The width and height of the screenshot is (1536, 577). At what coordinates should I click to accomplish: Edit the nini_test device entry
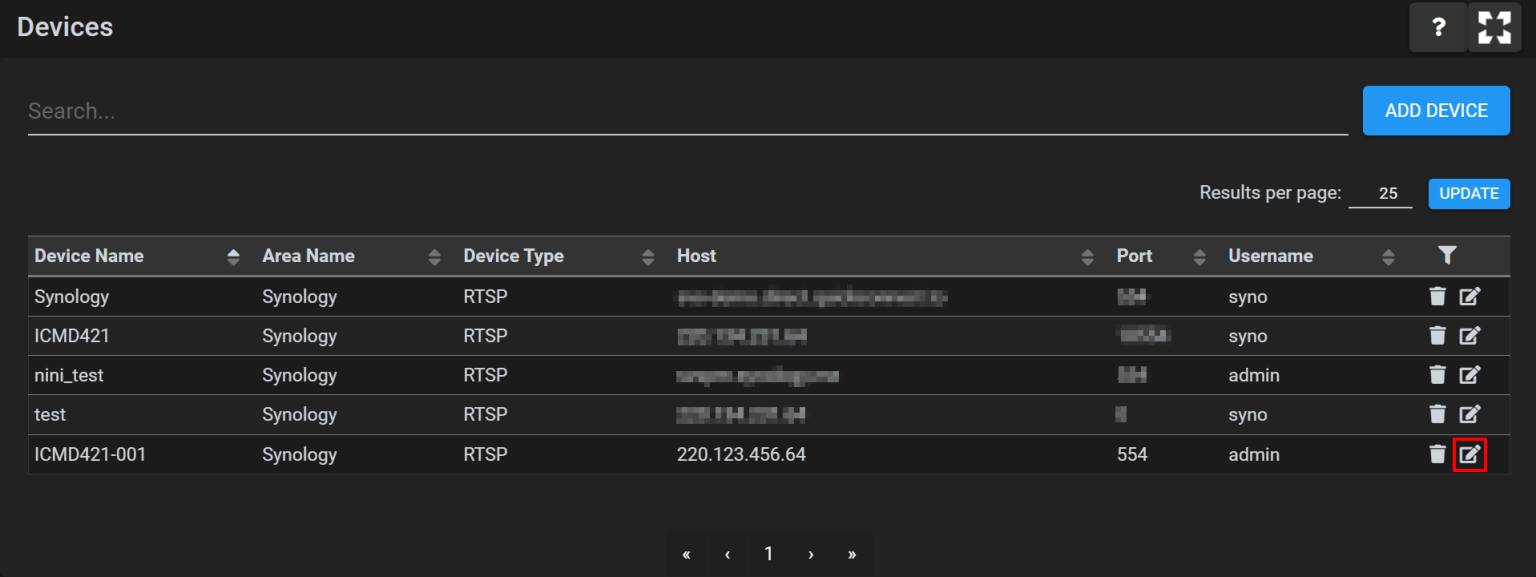click(x=1469, y=375)
